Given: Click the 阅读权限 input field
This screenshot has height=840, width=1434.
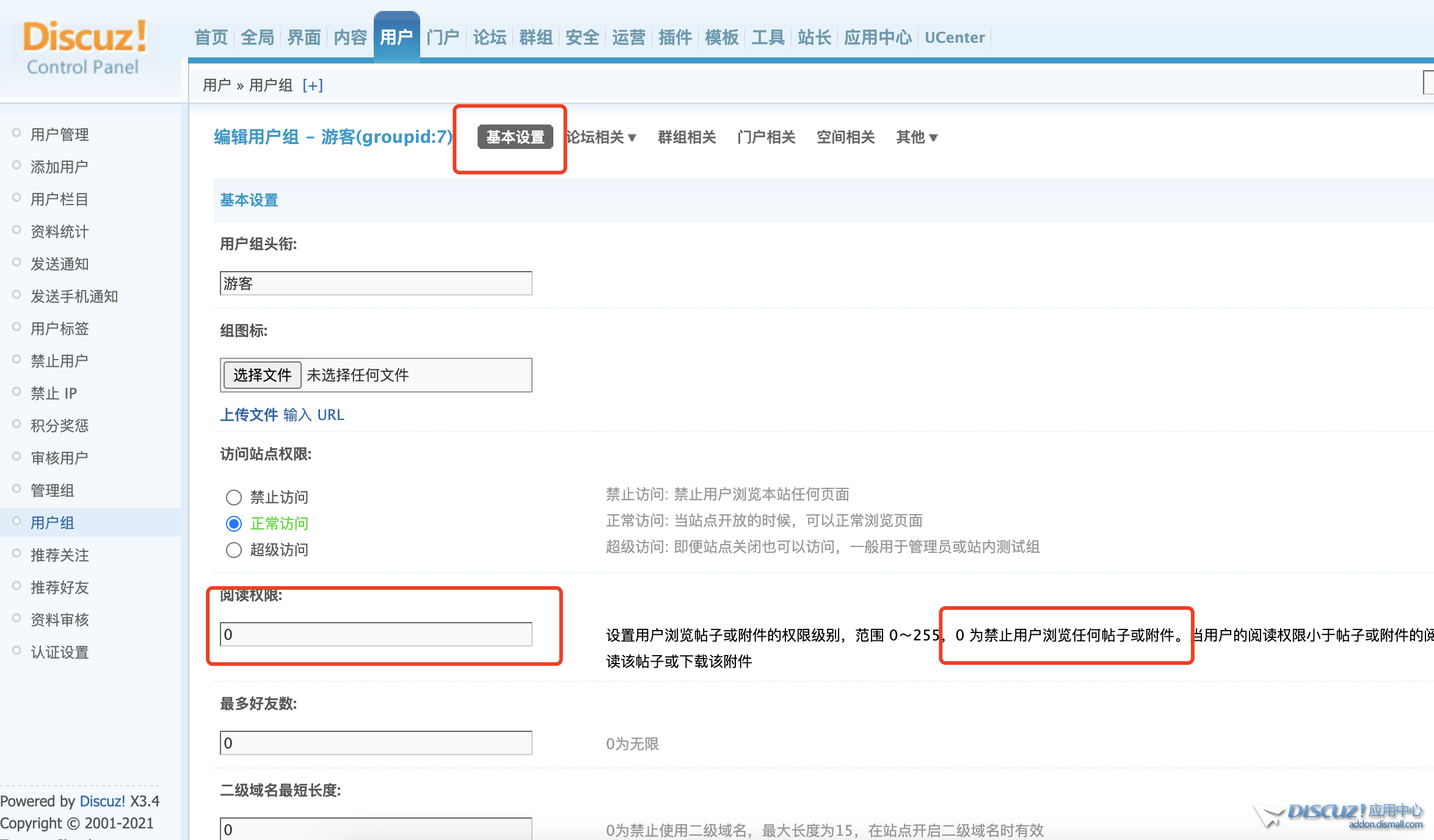Looking at the screenshot, I should (376, 634).
